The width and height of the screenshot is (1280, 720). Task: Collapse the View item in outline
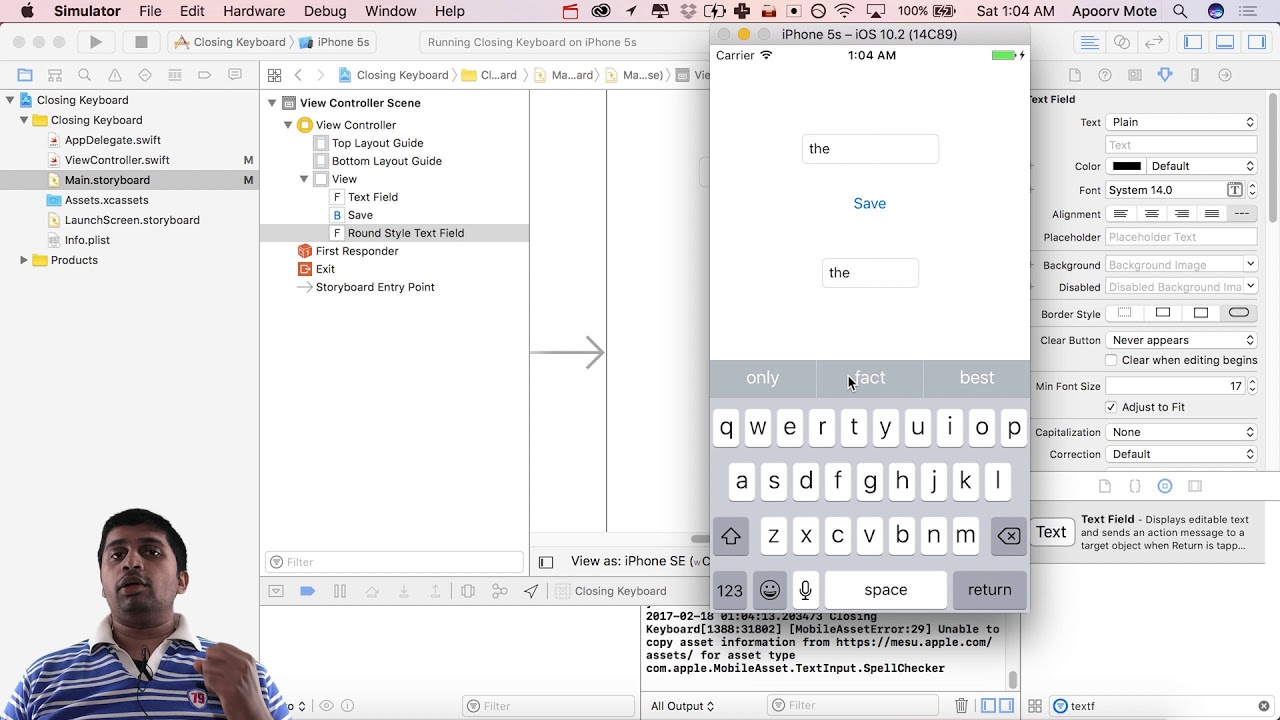[x=304, y=179]
